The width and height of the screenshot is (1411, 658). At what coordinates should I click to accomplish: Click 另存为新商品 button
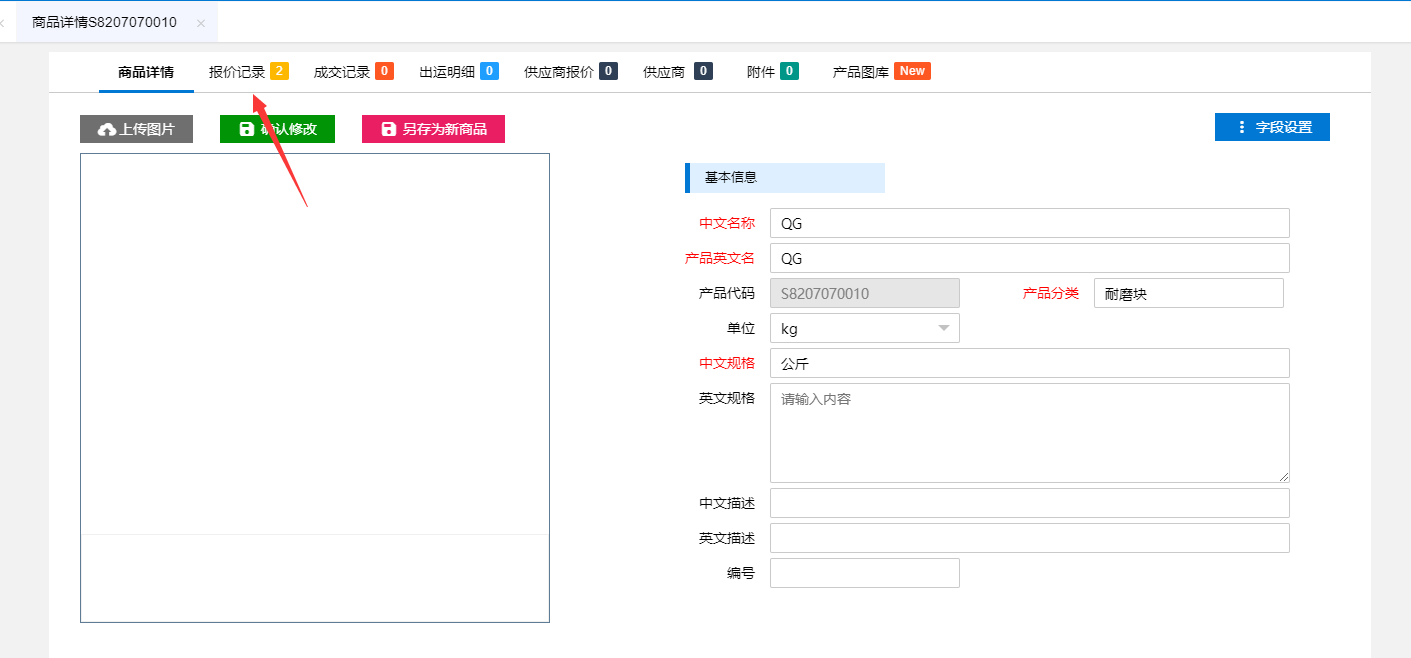click(433, 129)
